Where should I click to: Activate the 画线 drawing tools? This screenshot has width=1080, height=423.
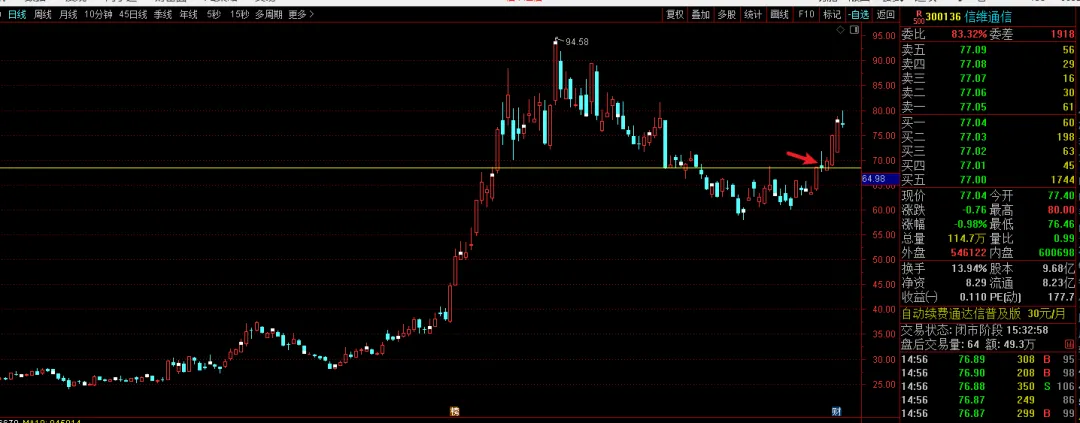779,14
